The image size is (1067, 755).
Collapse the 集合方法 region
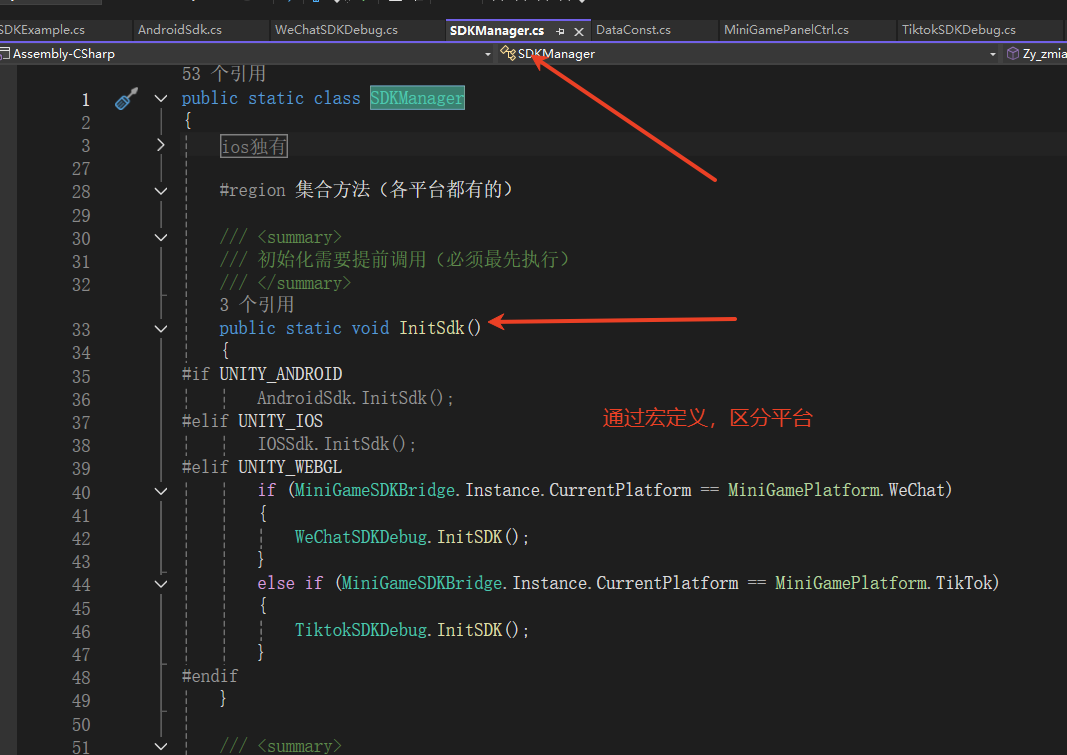161,190
